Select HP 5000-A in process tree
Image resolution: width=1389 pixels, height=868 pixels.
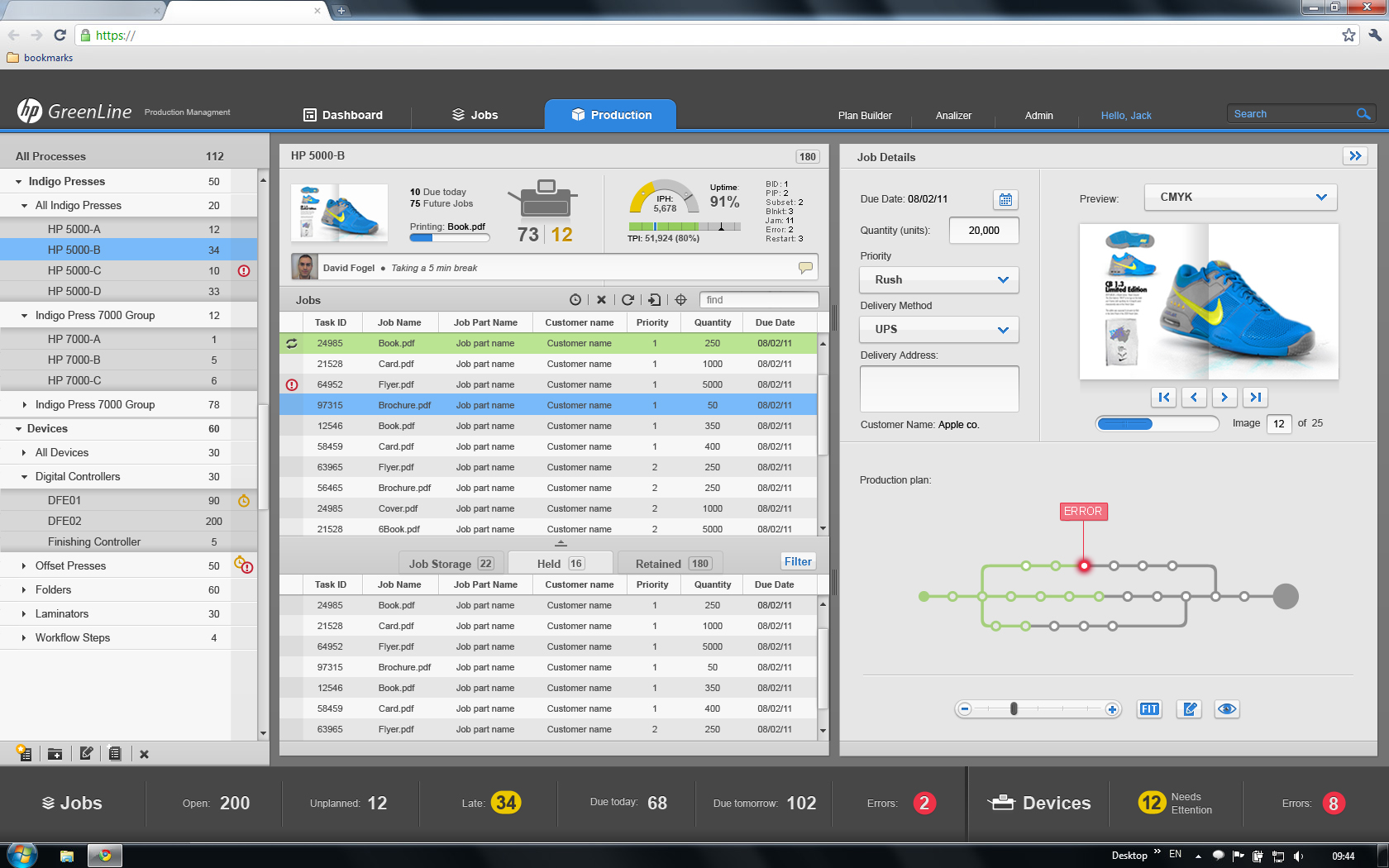pos(129,229)
